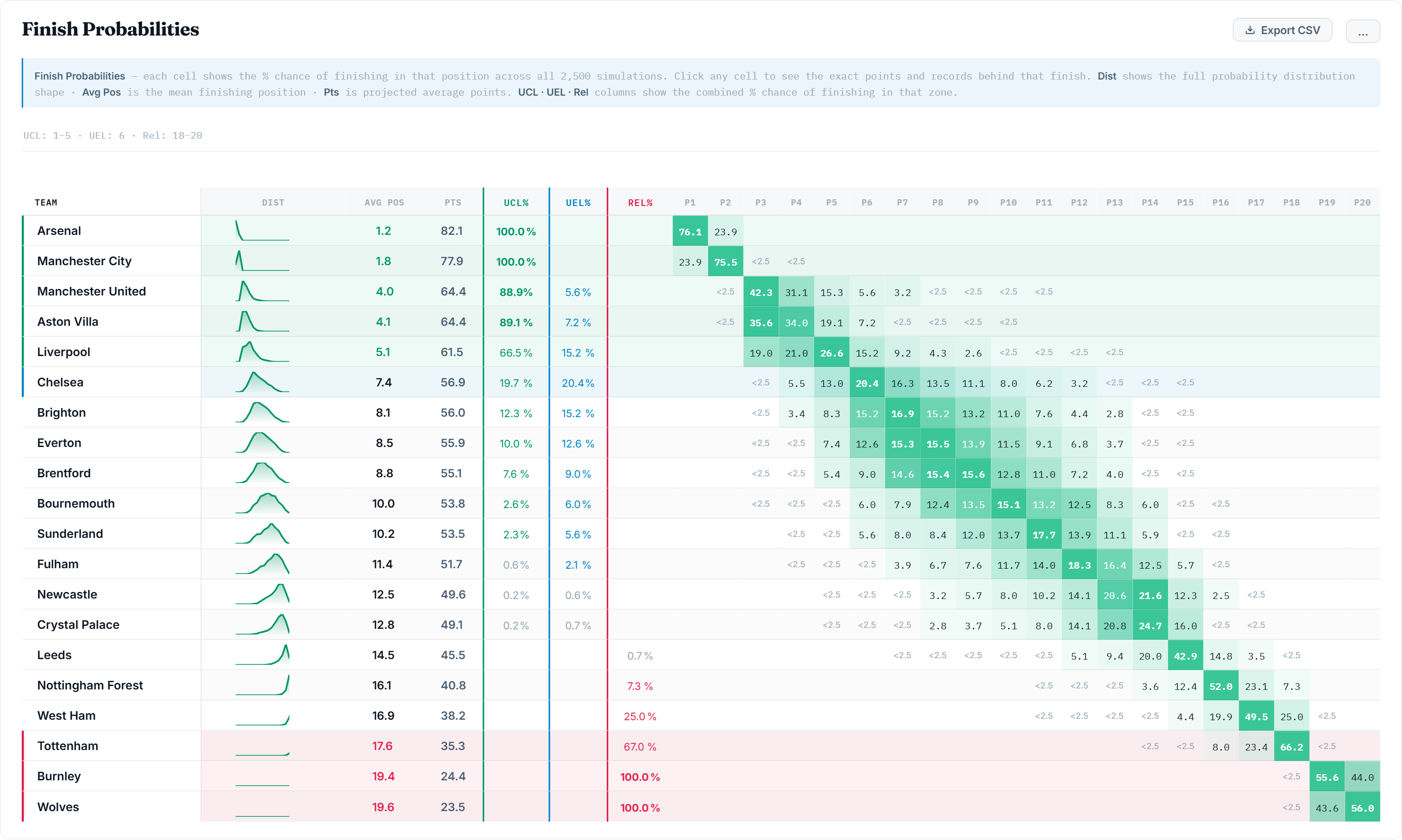Click Liverpool's distribution sparkline
Screen dimensions: 1402x840
[262, 352]
